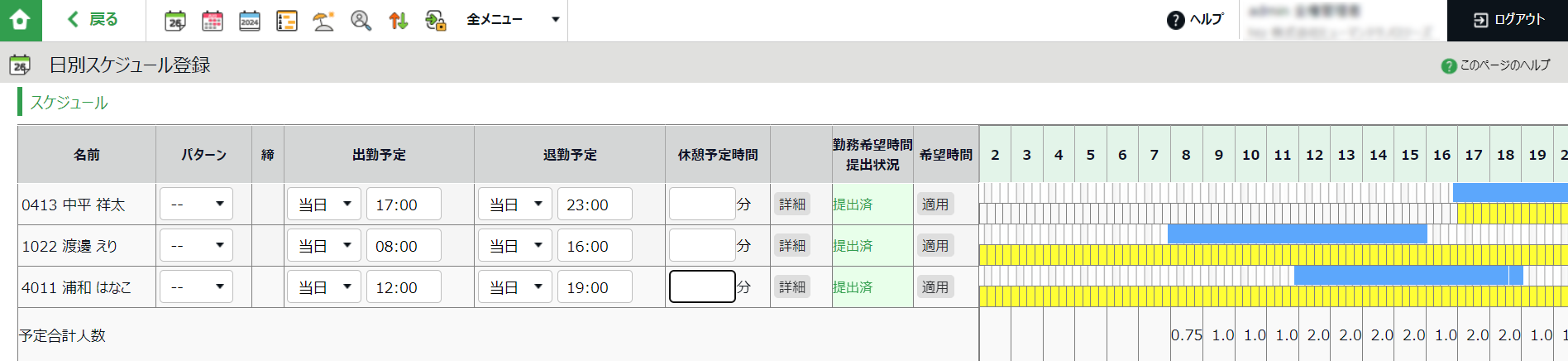This screenshot has height=361, width=1568.
Task: Open the 2024 yearly calendar icon
Action: 250,21
